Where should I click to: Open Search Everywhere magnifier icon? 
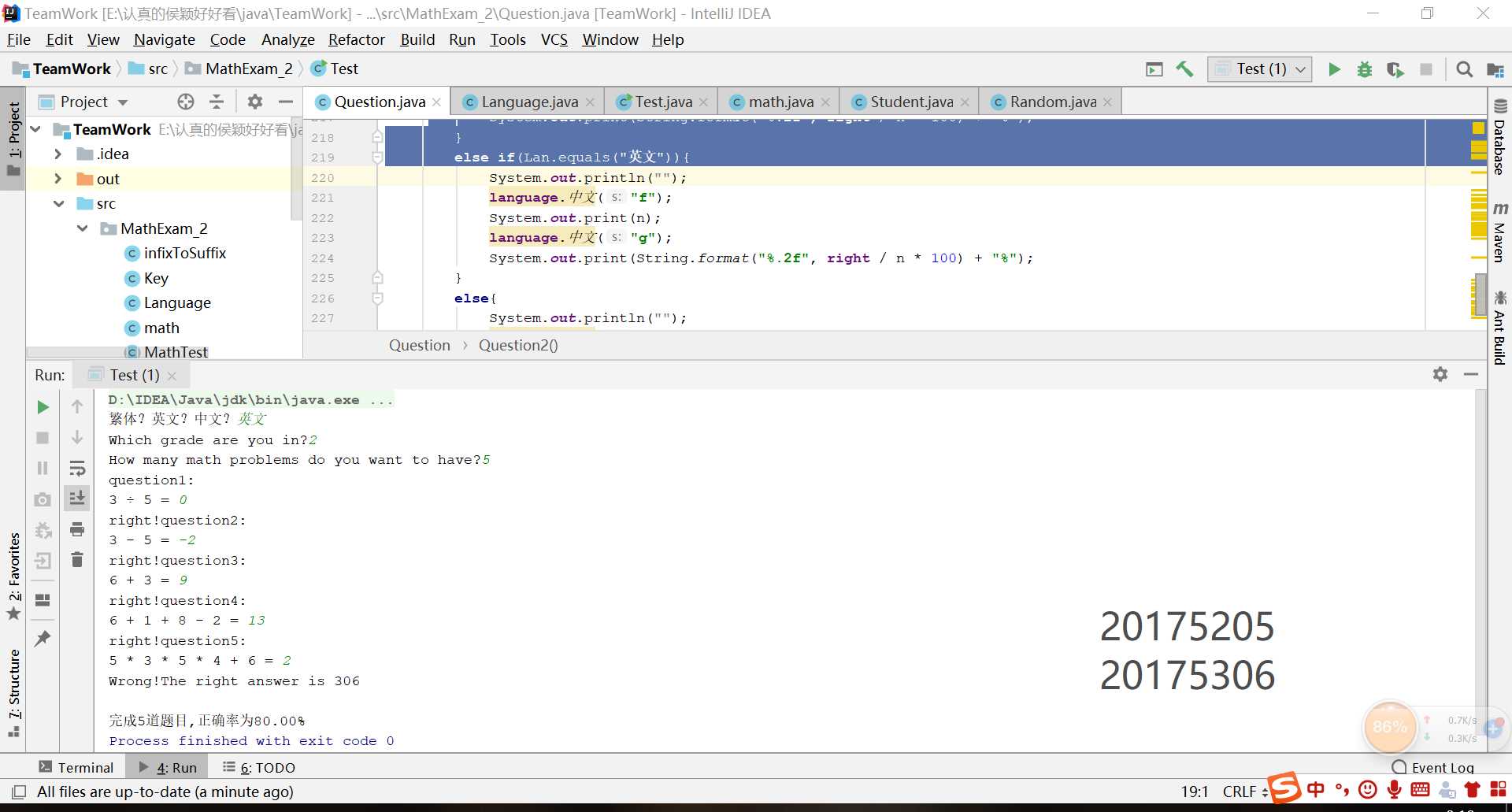(x=1465, y=69)
